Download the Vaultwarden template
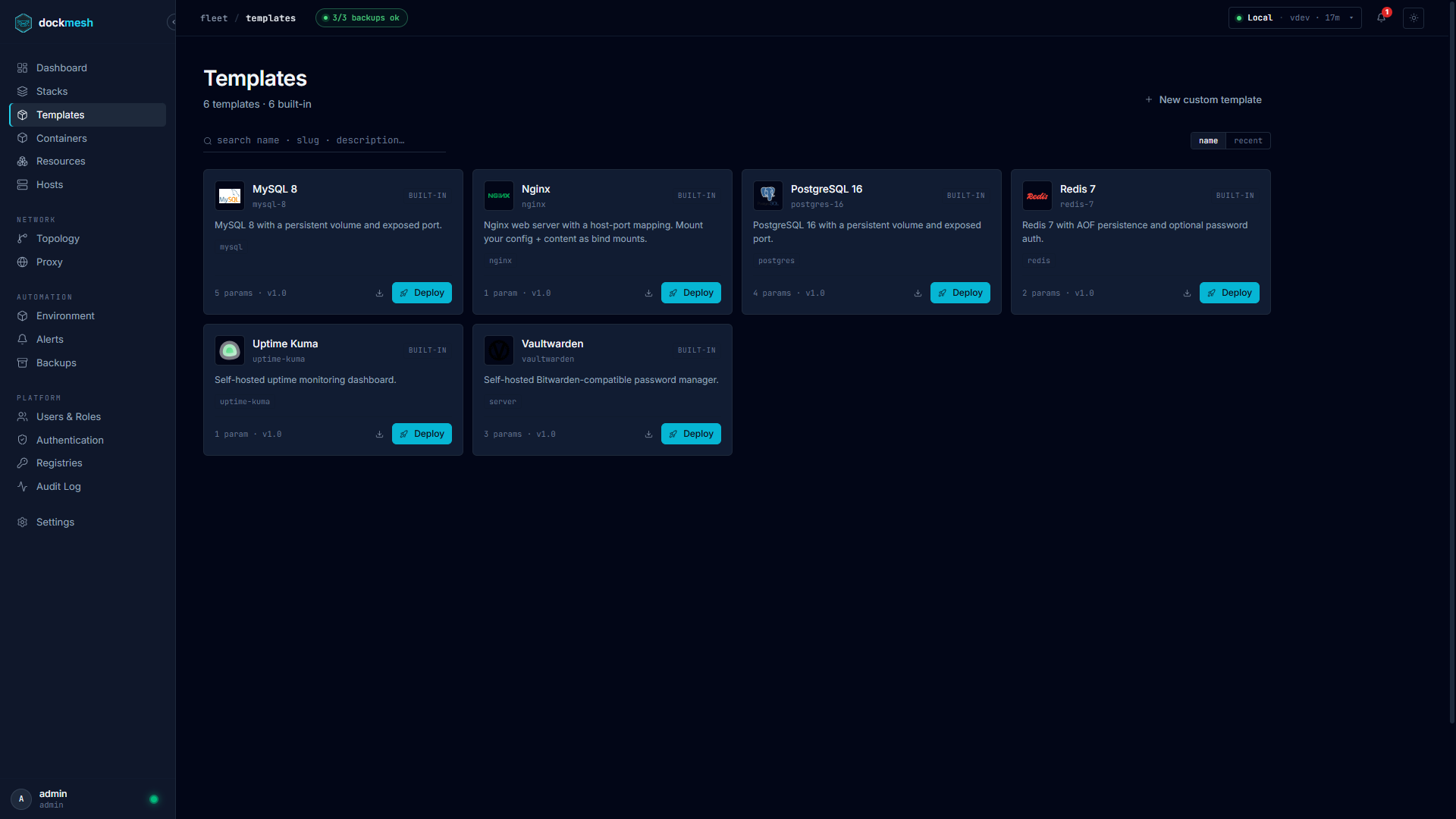 click(x=649, y=435)
